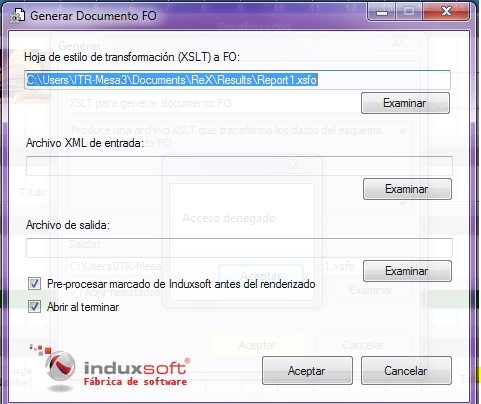Screen dimensions: 481x404
Task: Uncheck the Abrir al terminar checkbox
Action: pyautogui.click(x=34, y=307)
